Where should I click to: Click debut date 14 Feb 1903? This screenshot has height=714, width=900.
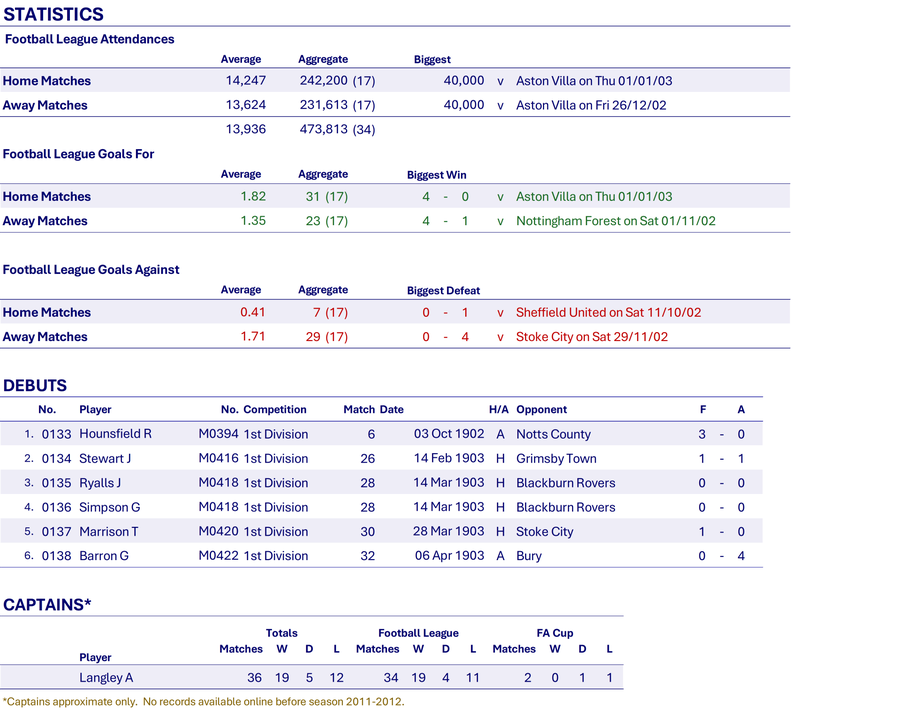pos(449,459)
